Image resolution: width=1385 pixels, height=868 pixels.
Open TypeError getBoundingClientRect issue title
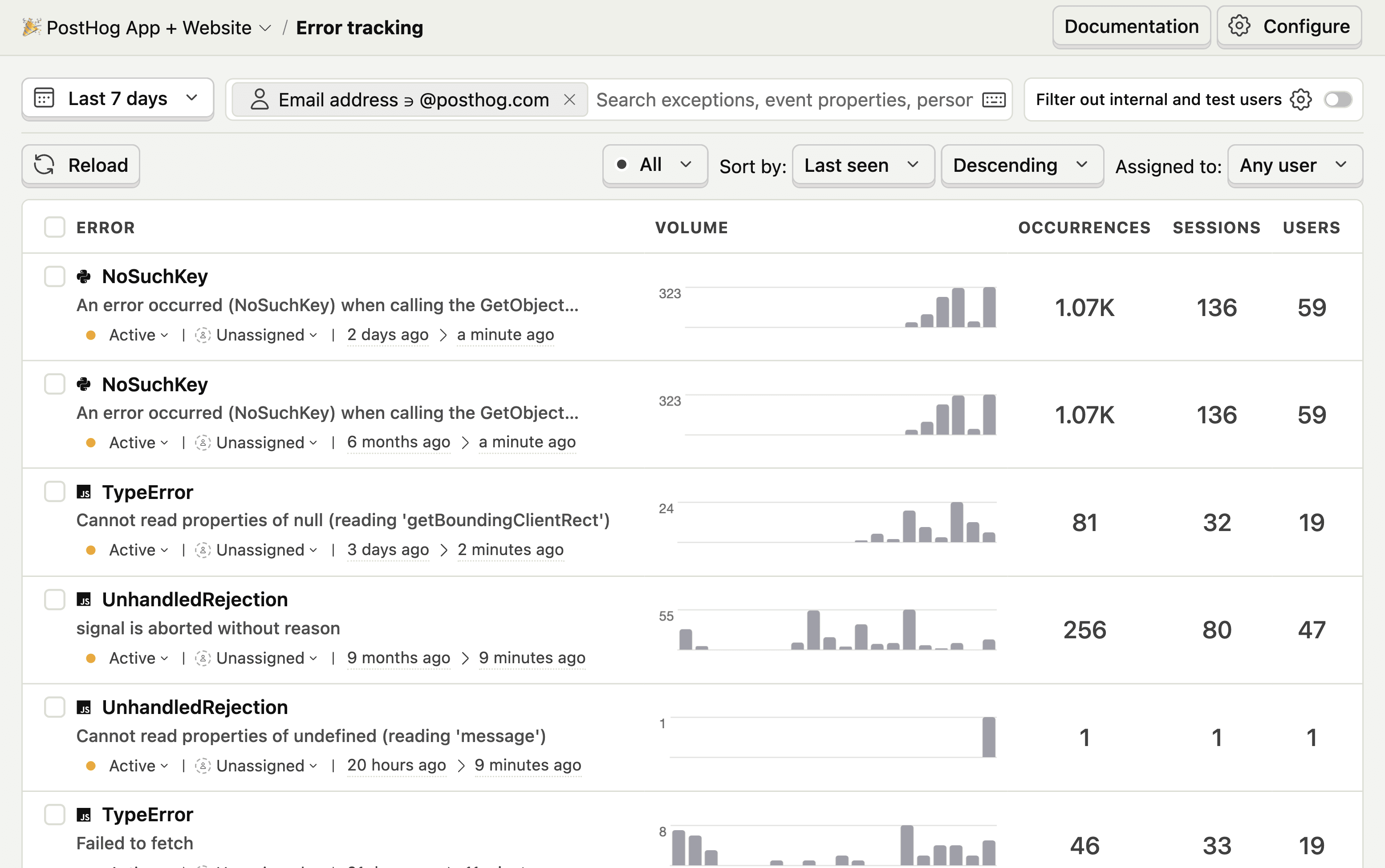[147, 492]
